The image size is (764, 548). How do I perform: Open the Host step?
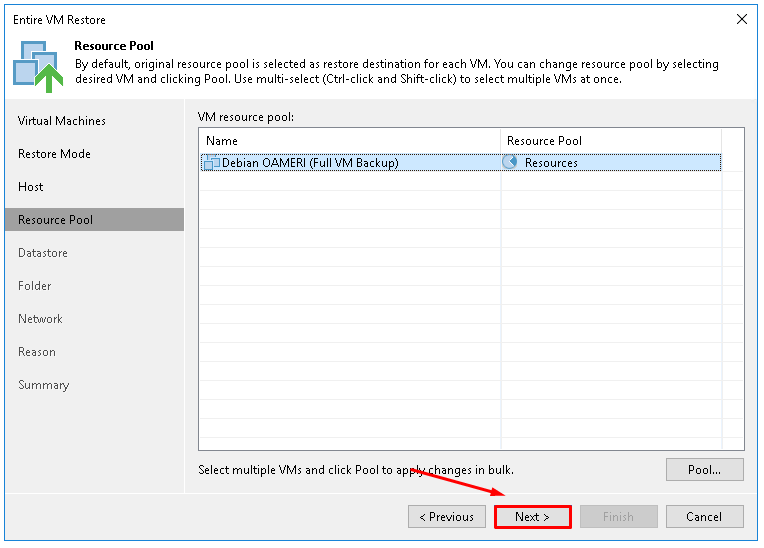click(31, 187)
